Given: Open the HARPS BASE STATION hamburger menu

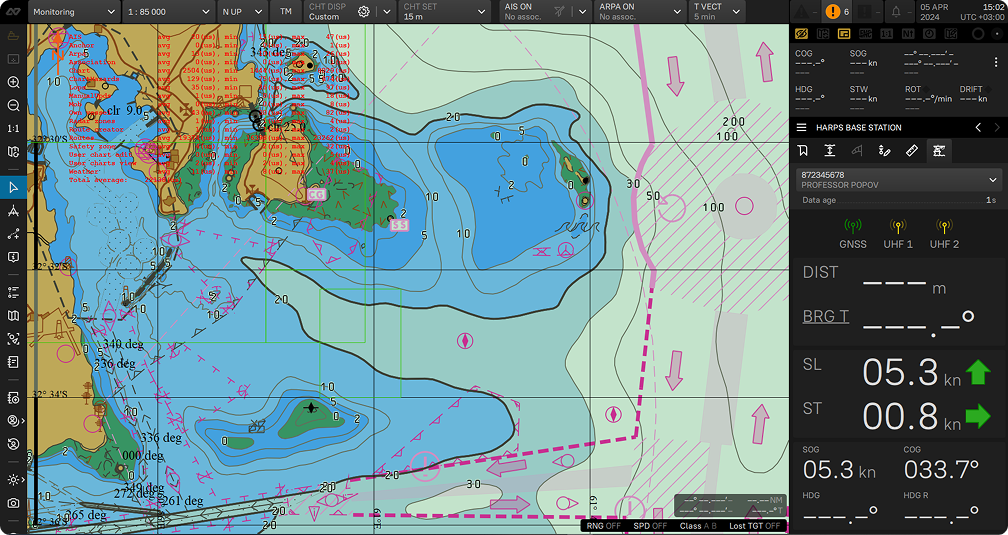Looking at the screenshot, I should [801, 128].
